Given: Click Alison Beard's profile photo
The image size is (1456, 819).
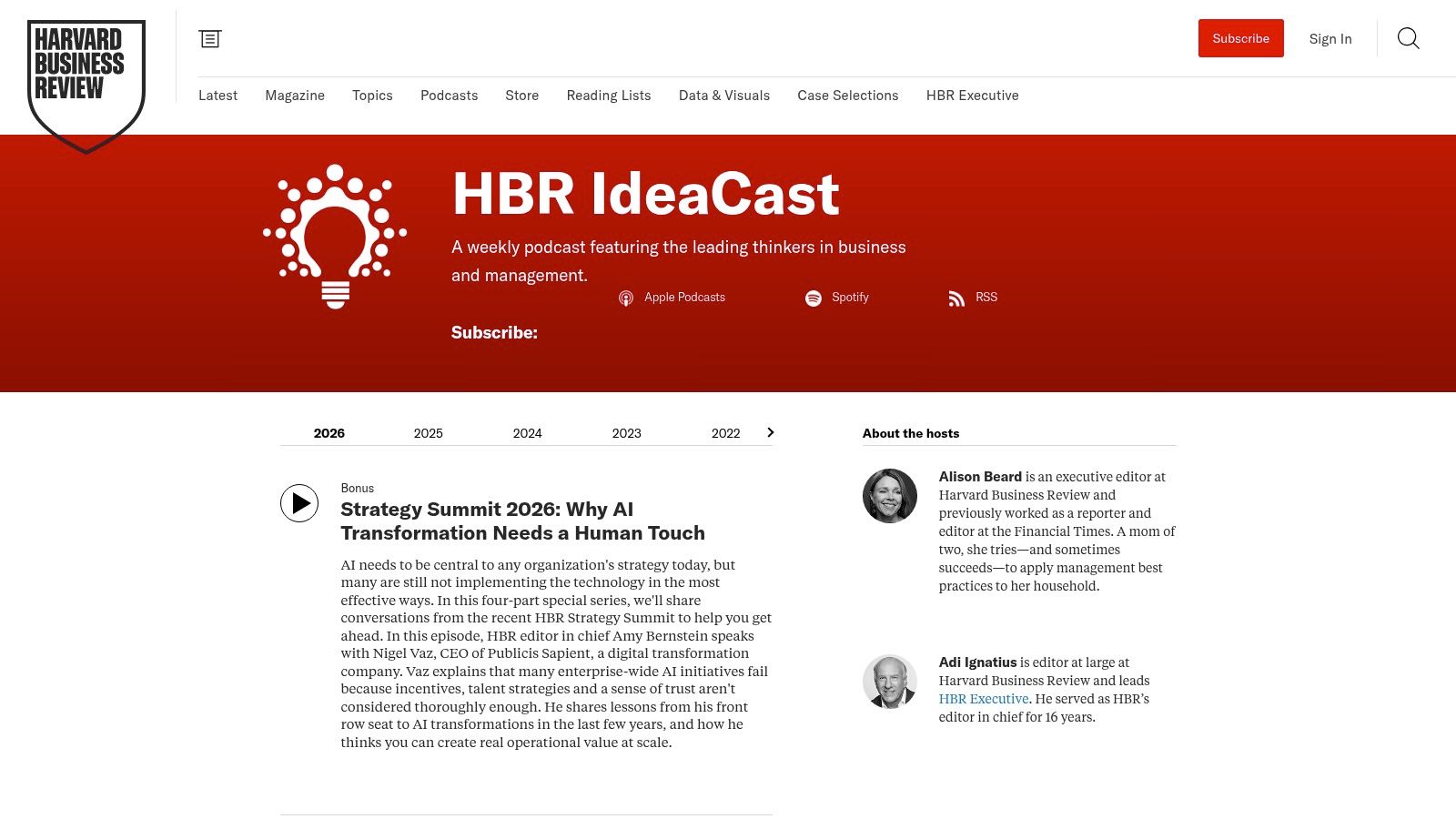Looking at the screenshot, I should click(889, 496).
